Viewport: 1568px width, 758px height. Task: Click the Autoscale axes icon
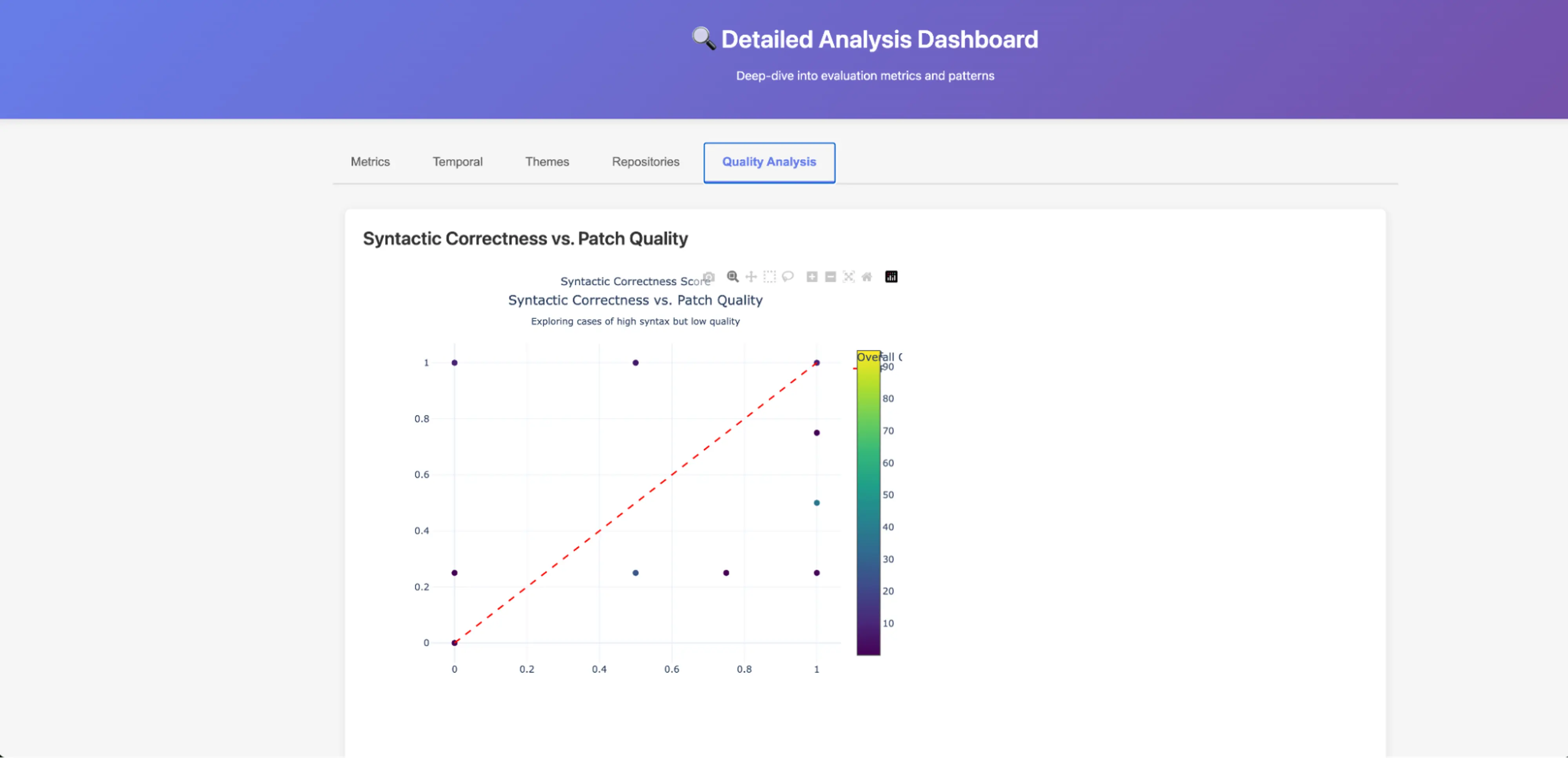[849, 277]
